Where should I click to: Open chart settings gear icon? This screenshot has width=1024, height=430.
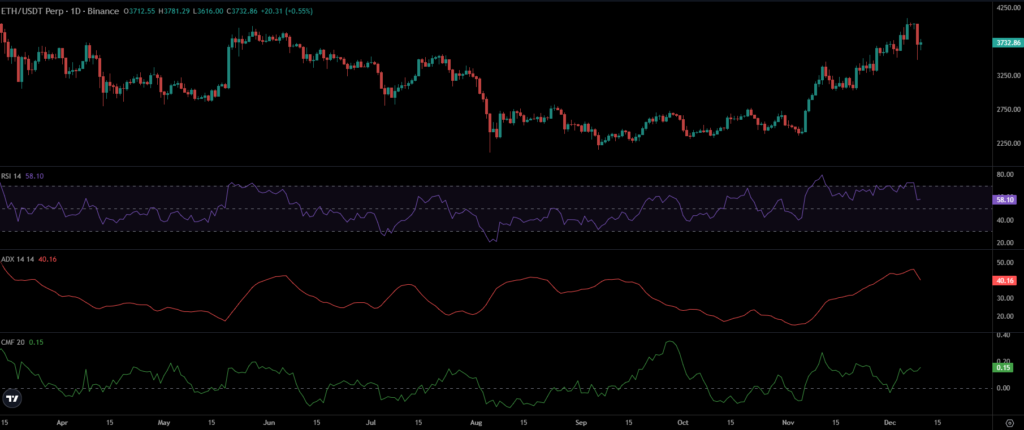(x=1009, y=422)
